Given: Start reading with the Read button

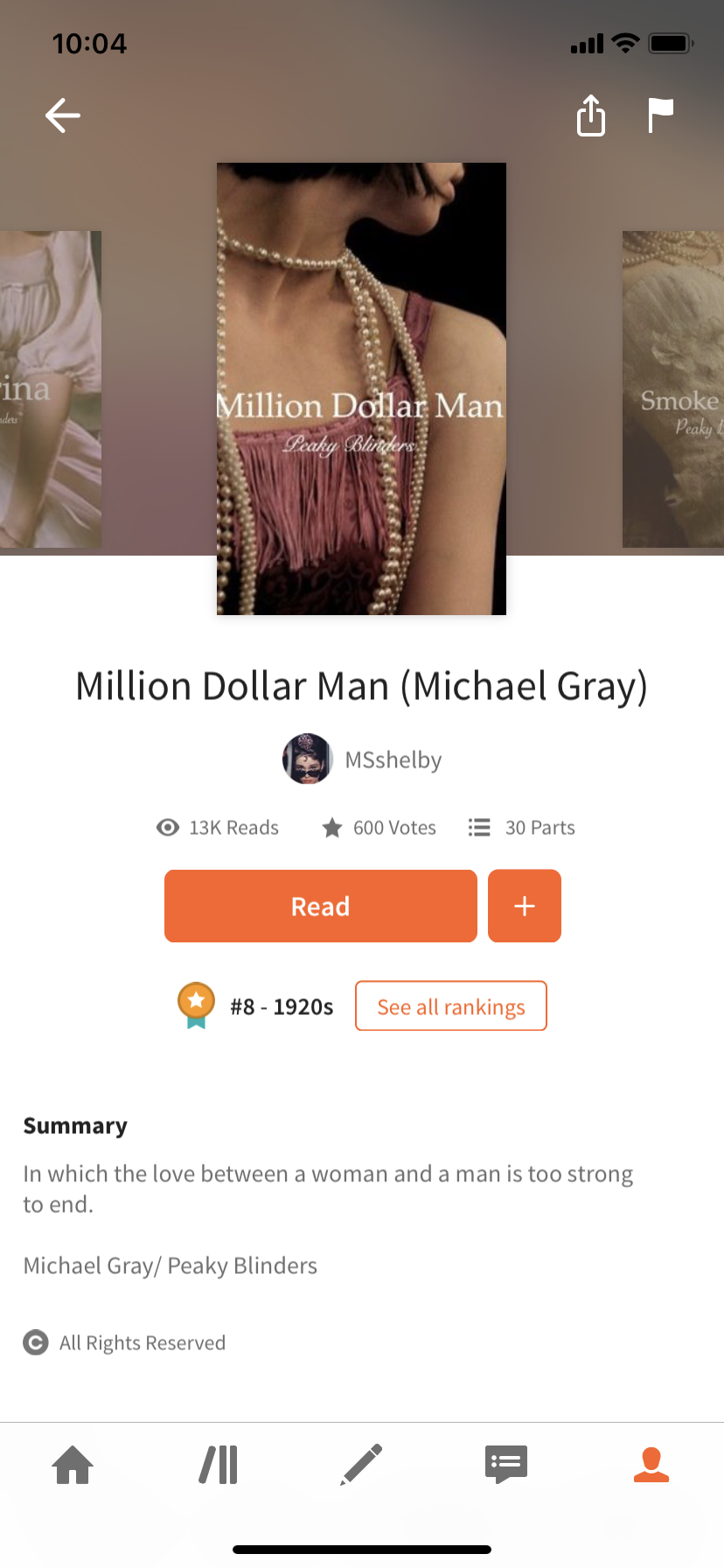Looking at the screenshot, I should coord(321,906).
